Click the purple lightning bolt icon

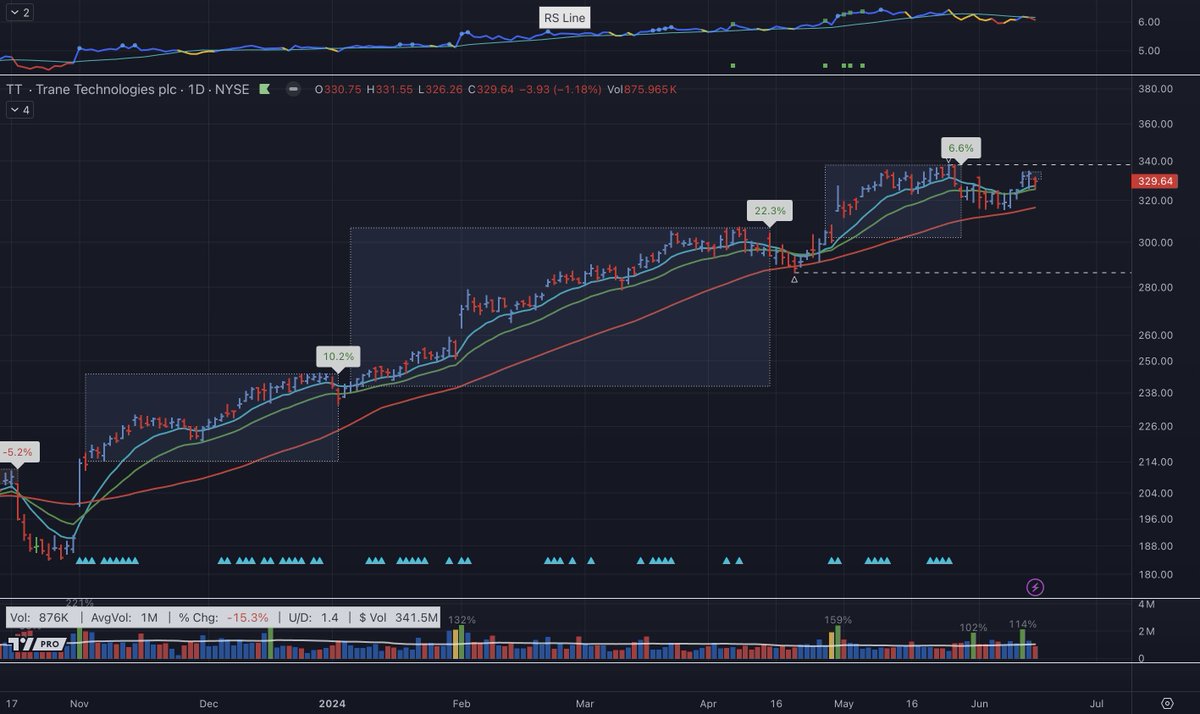[1036, 587]
